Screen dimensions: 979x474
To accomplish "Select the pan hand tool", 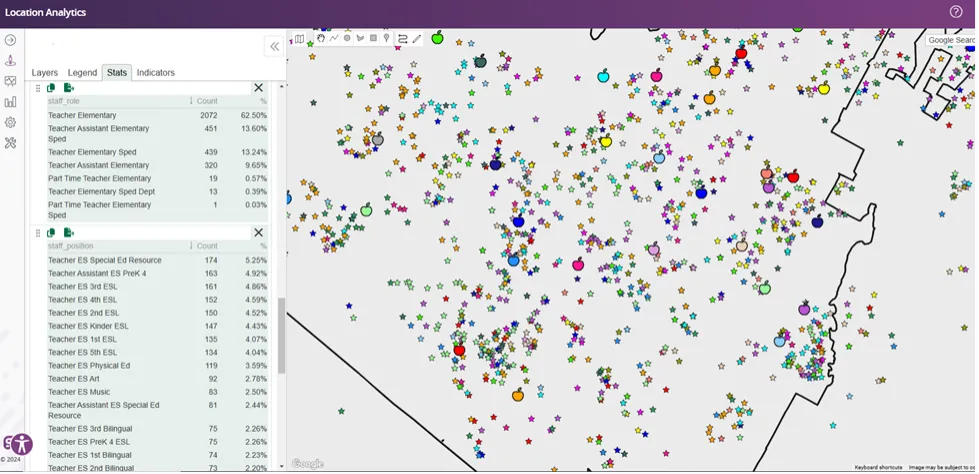I will coord(321,39).
